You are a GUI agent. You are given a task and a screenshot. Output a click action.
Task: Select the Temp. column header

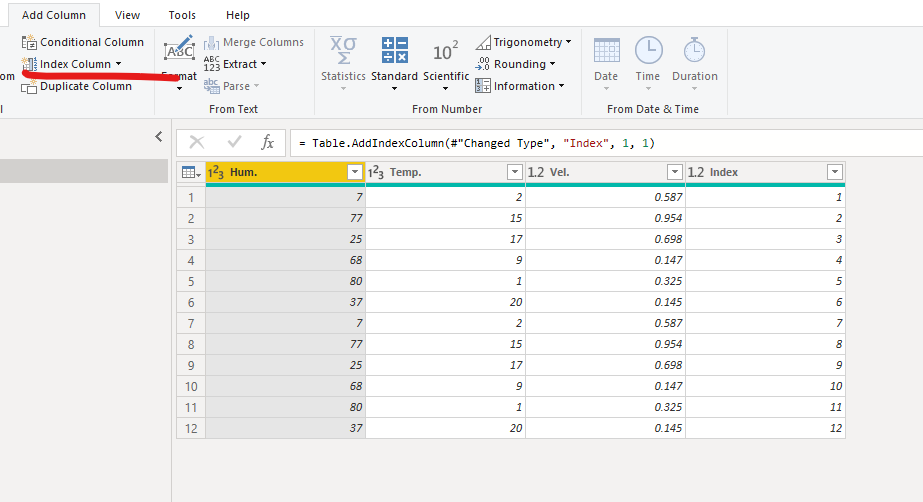pos(446,172)
